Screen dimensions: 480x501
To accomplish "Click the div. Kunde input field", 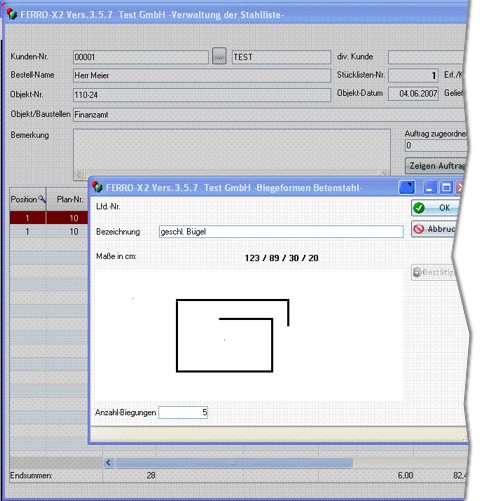I will [x=426, y=57].
